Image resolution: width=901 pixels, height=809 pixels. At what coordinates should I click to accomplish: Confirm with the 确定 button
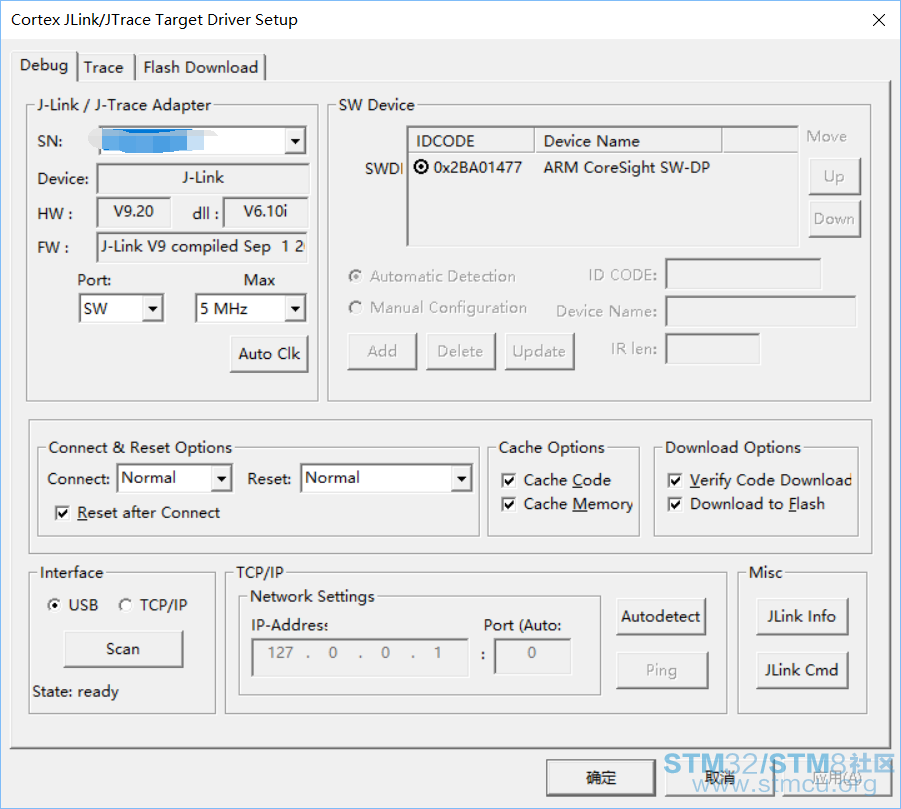[x=600, y=777]
